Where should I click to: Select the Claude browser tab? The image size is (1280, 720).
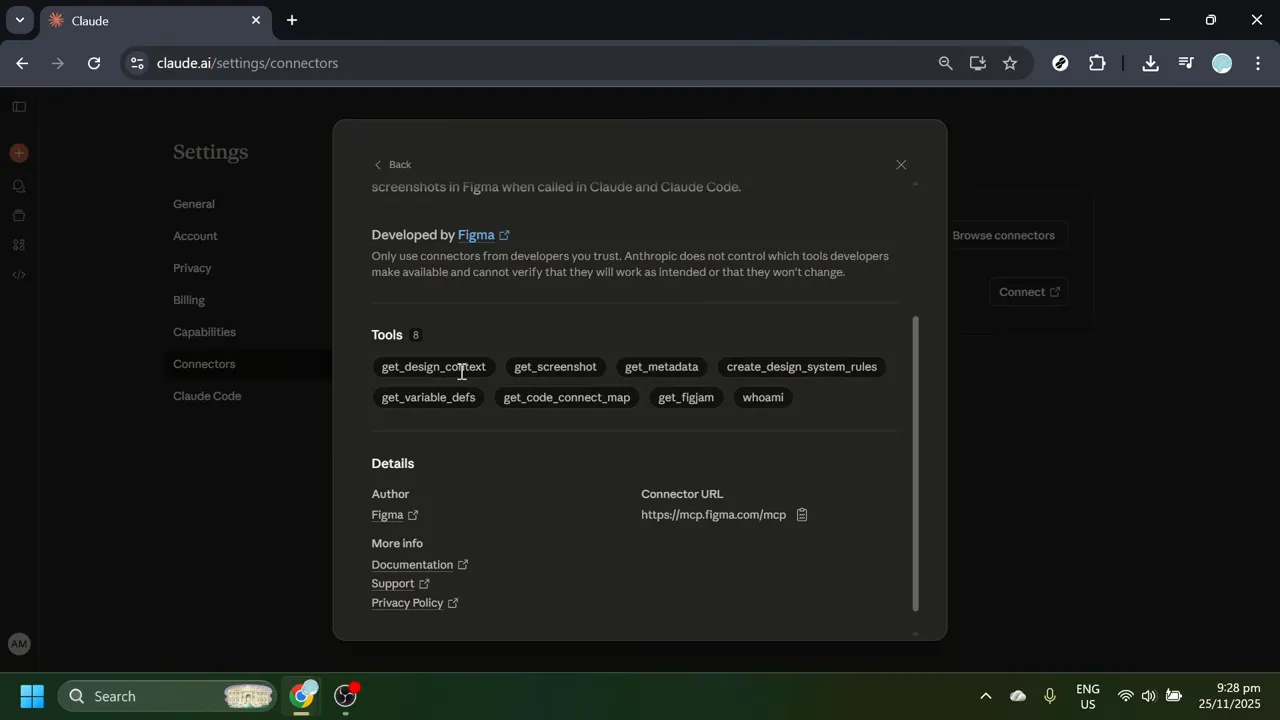[x=155, y=21]
